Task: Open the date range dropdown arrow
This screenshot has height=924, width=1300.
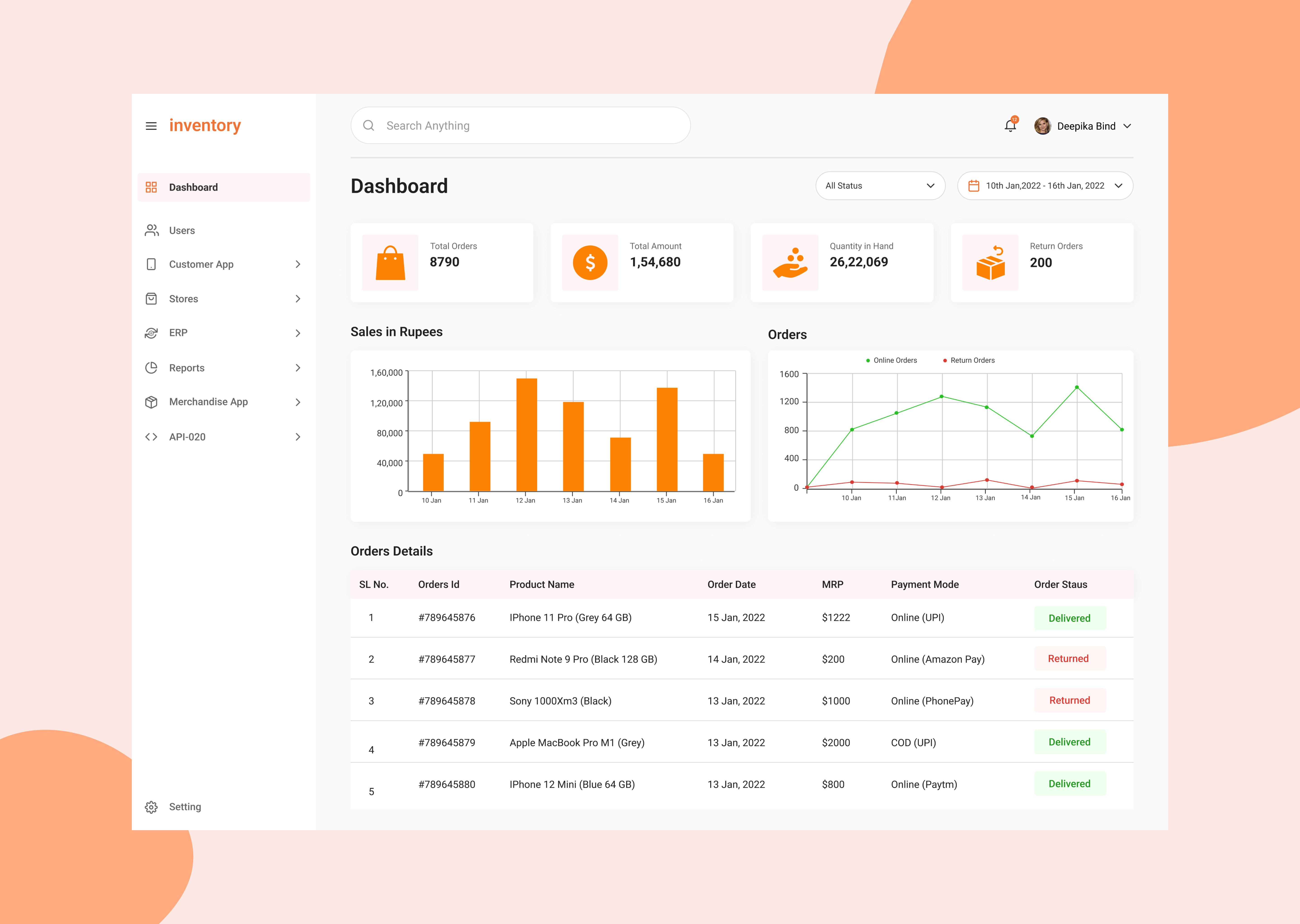Action: click(1119, 185)
